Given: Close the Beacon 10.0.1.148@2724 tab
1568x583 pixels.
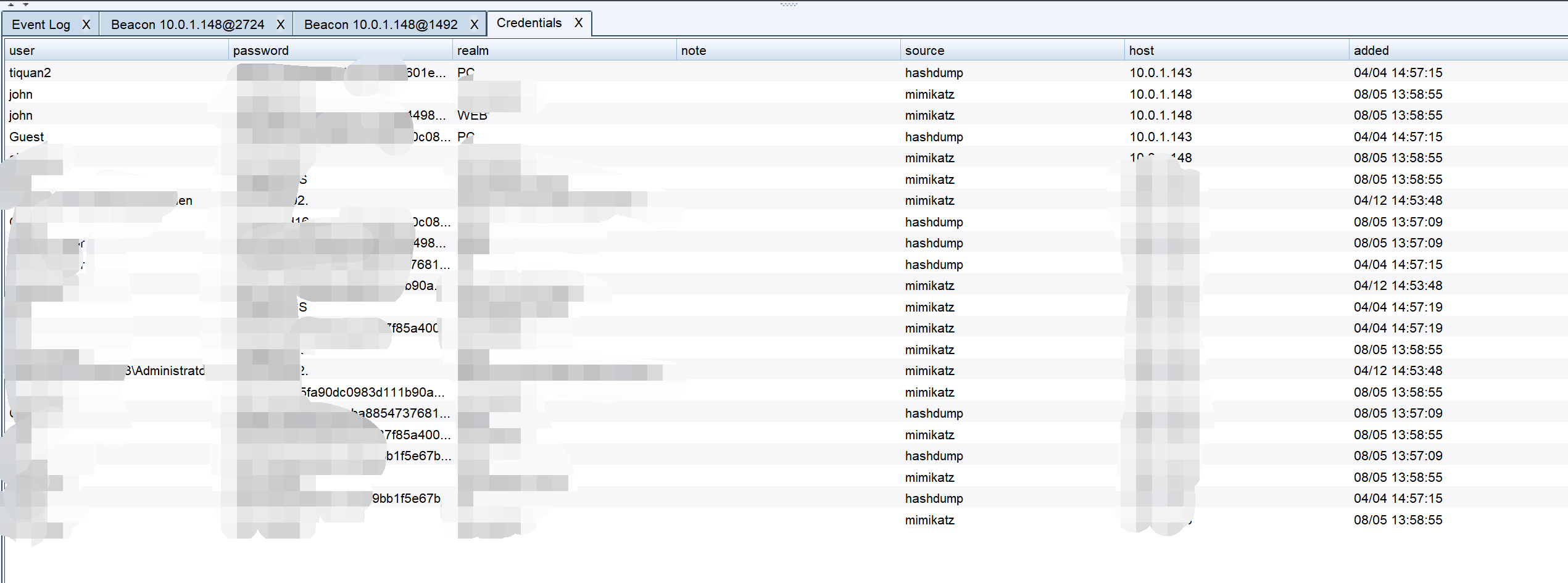Looking at the screenshot, I should click(280, 25).
